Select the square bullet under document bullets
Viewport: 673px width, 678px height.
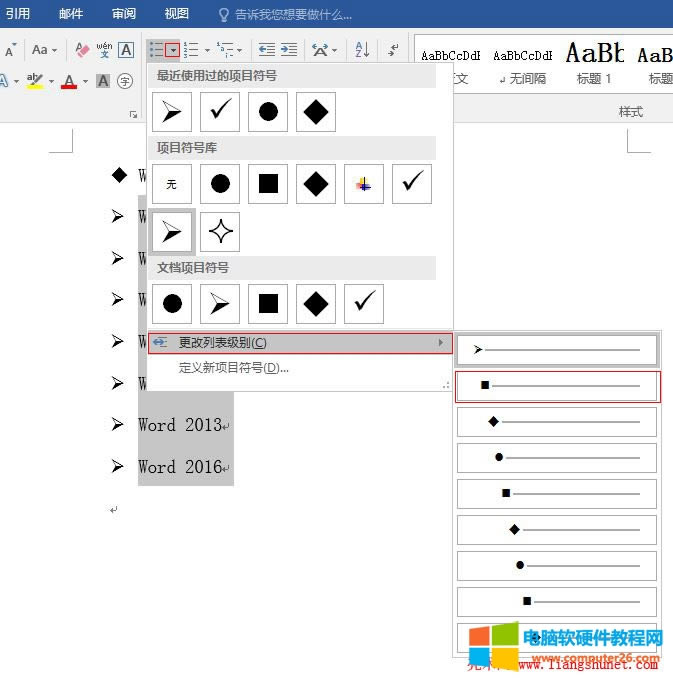[268, 304]
